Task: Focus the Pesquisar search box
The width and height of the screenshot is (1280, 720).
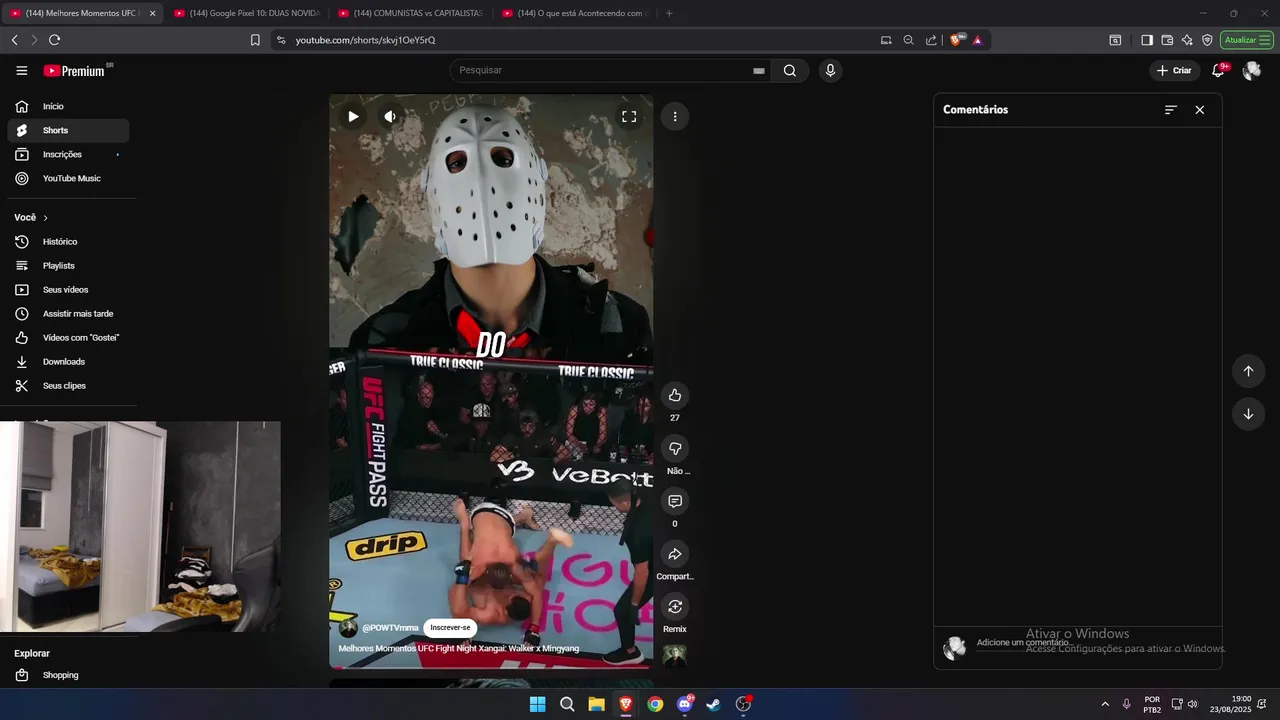Action: [610, 70]
